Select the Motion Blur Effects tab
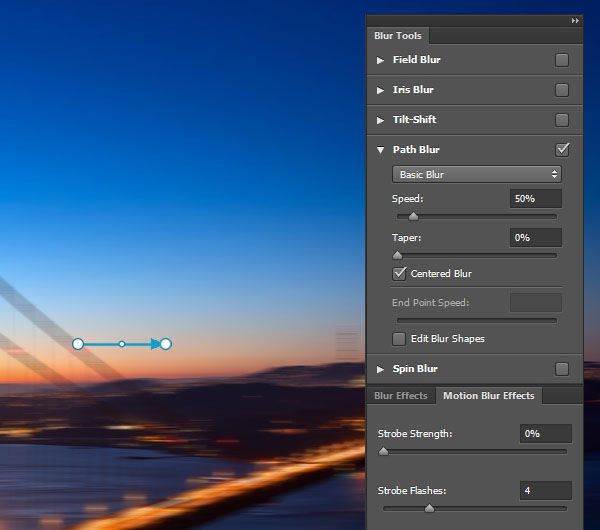This screenshot has width=600, height=530. coord(489,396)
